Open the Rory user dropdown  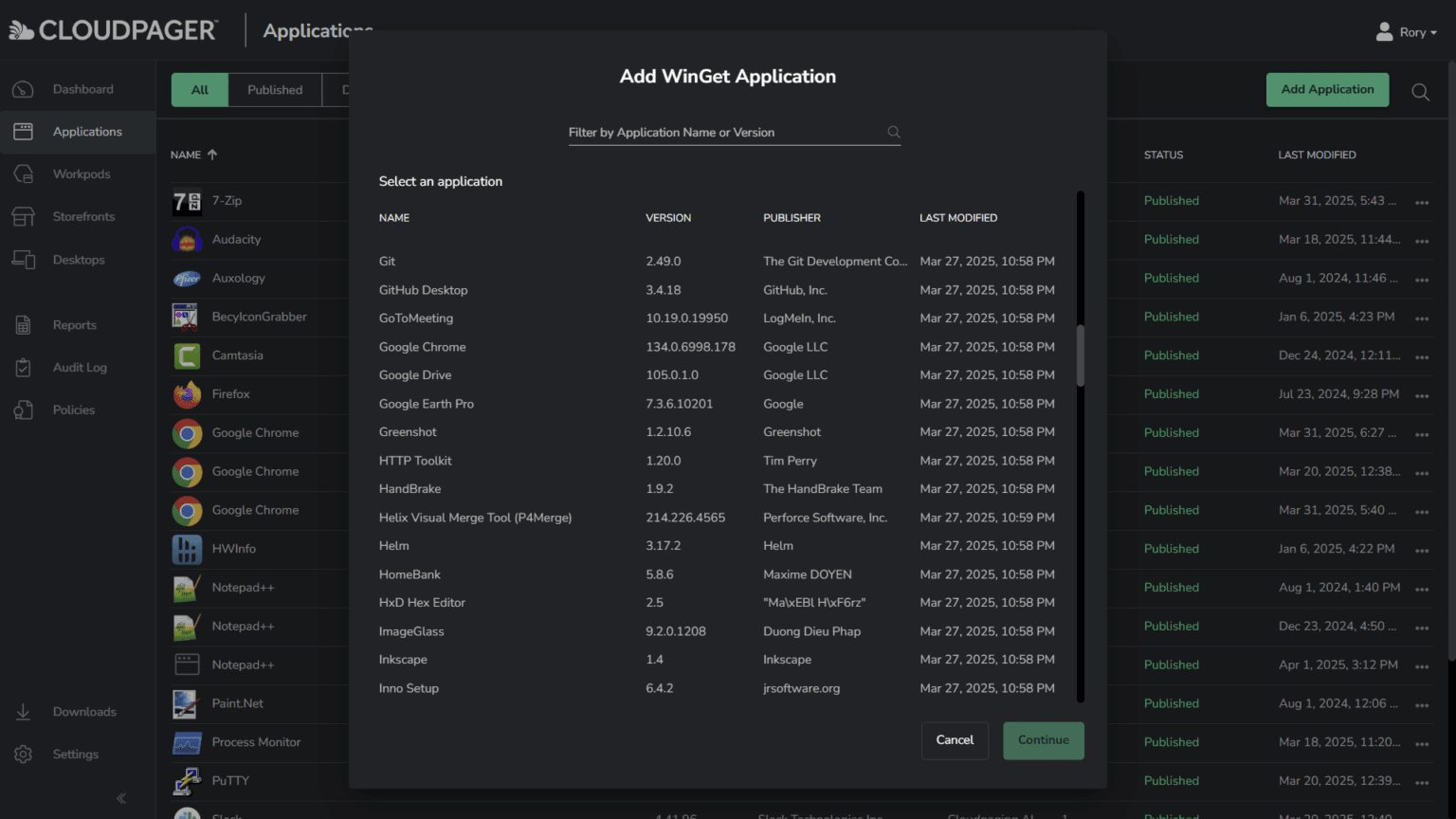point(1407,32)
